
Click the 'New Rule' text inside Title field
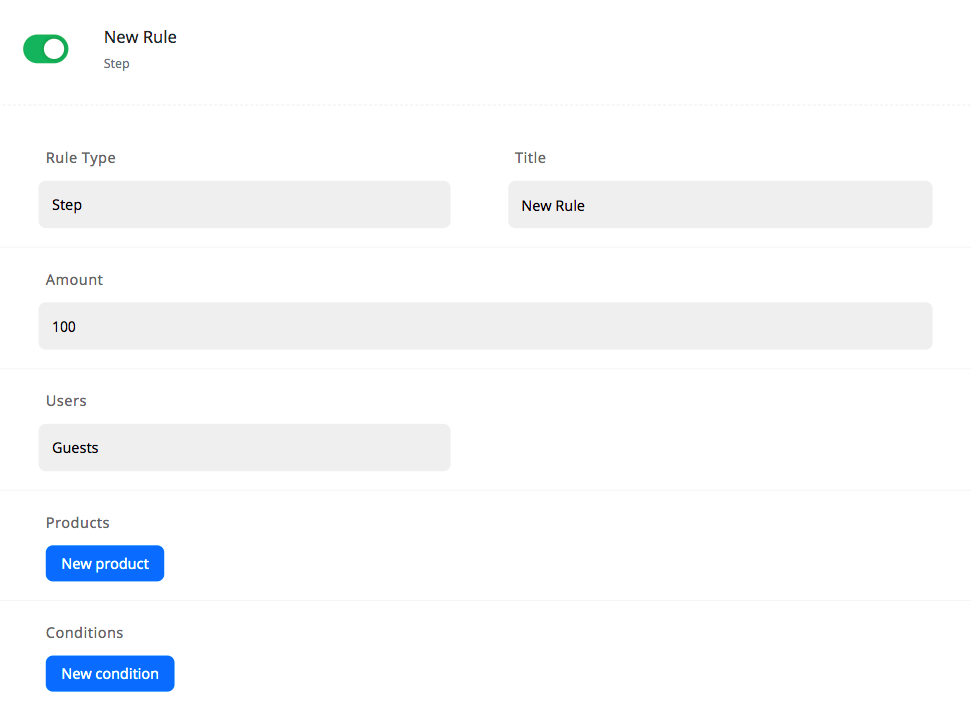(x=553, y=206)
